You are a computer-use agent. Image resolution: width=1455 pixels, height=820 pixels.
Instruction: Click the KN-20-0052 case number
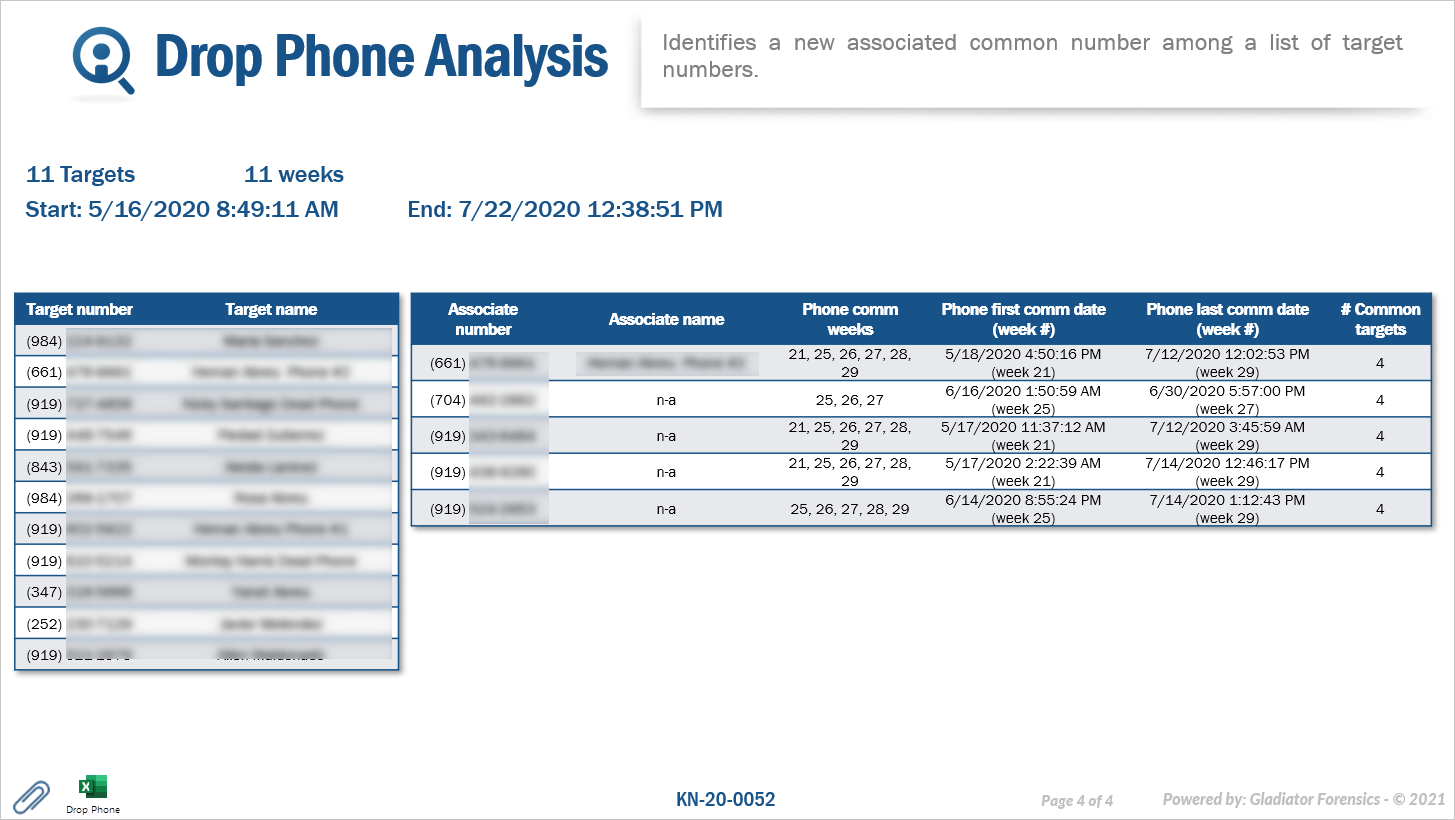coord(726,800)
